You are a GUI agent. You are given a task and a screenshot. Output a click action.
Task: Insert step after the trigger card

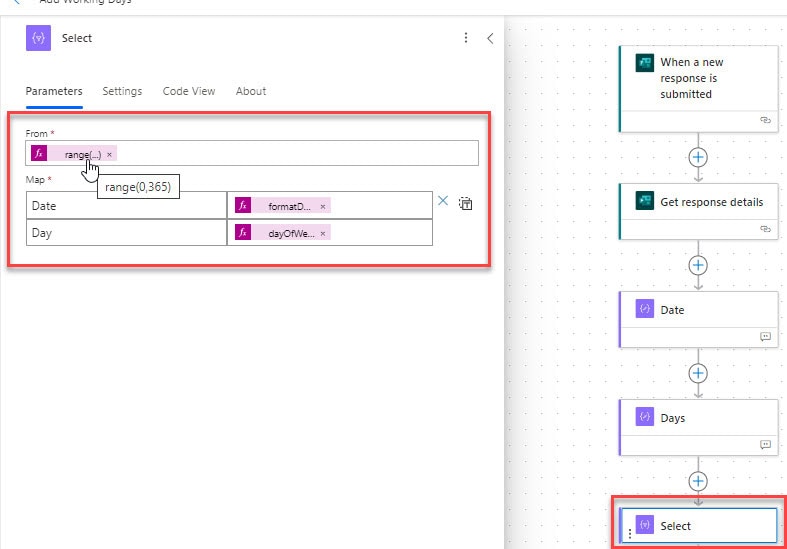(x=698, y=157)
